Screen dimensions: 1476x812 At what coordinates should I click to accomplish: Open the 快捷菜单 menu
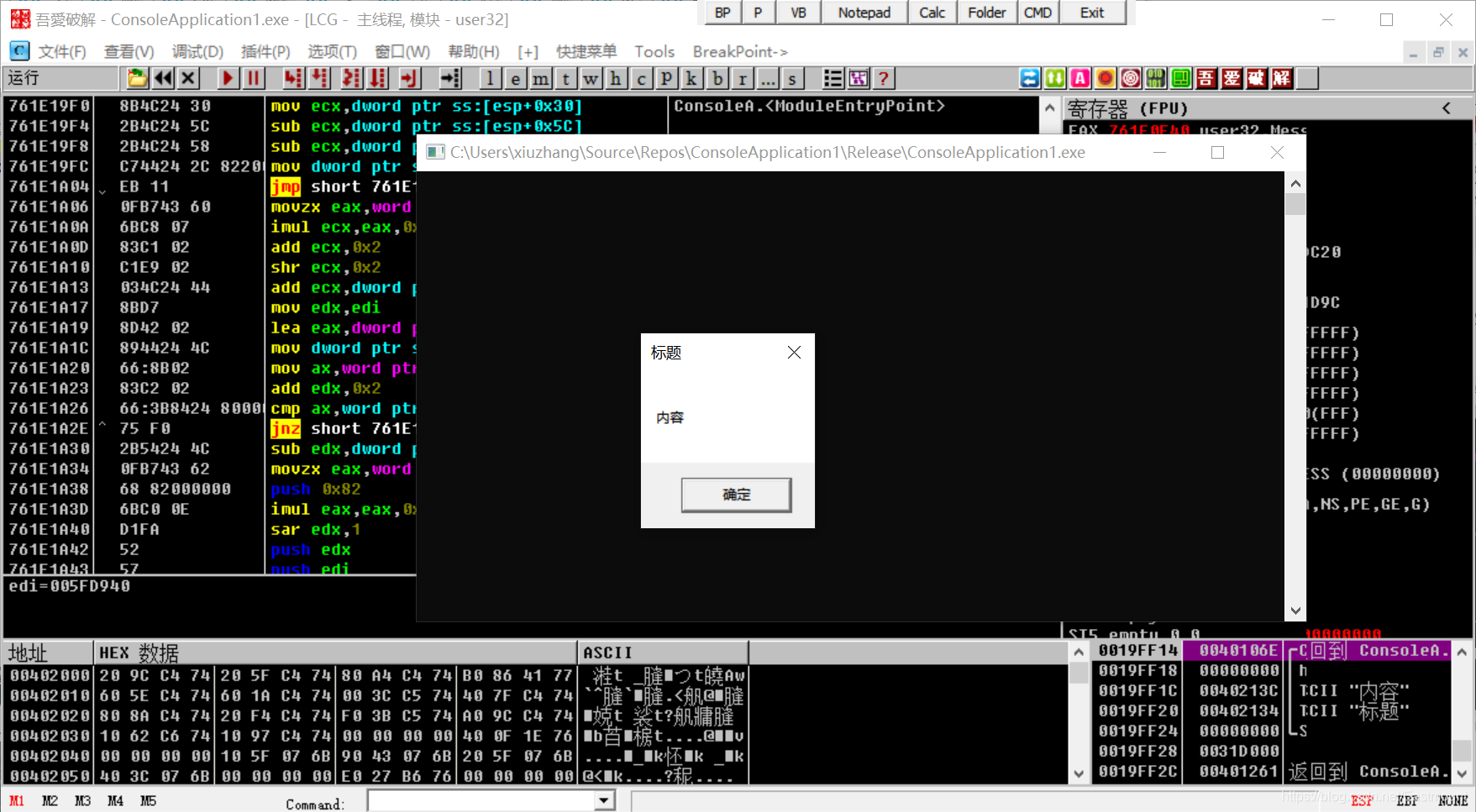586,52
